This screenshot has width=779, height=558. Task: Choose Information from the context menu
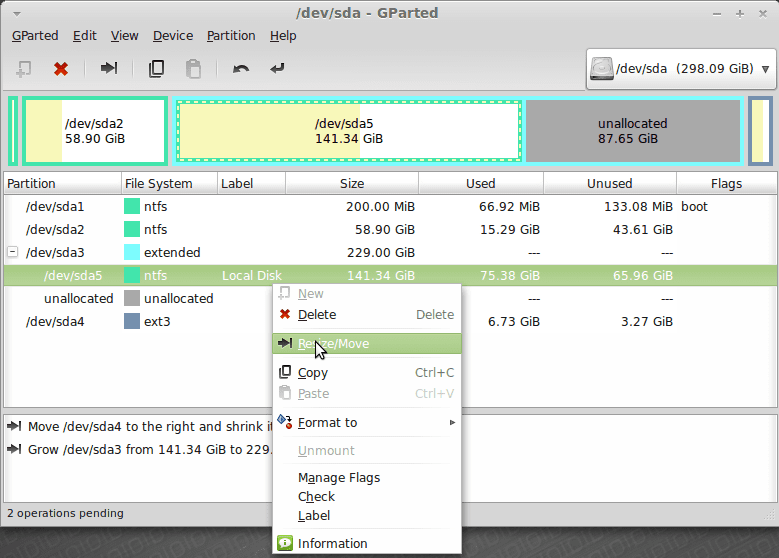tap(367, 543)
